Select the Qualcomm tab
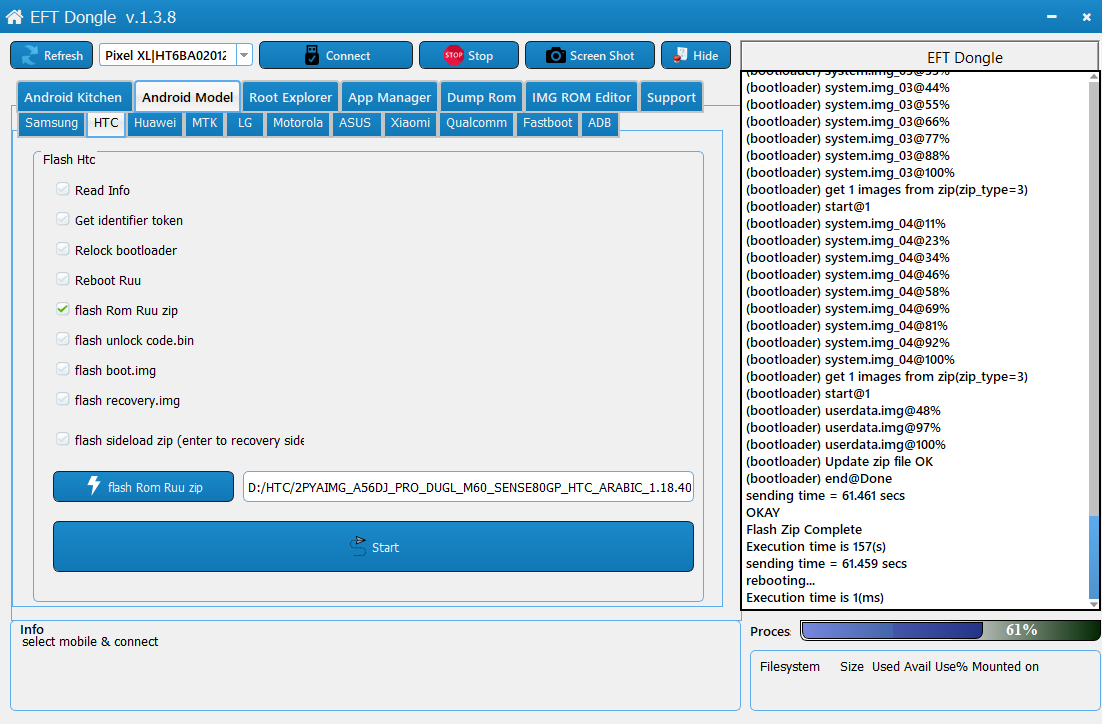The image size is (1102, 724). coord(477,123)
